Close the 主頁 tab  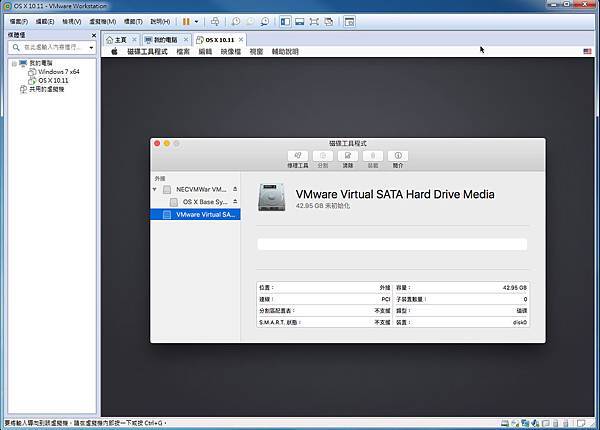[134, 39]
